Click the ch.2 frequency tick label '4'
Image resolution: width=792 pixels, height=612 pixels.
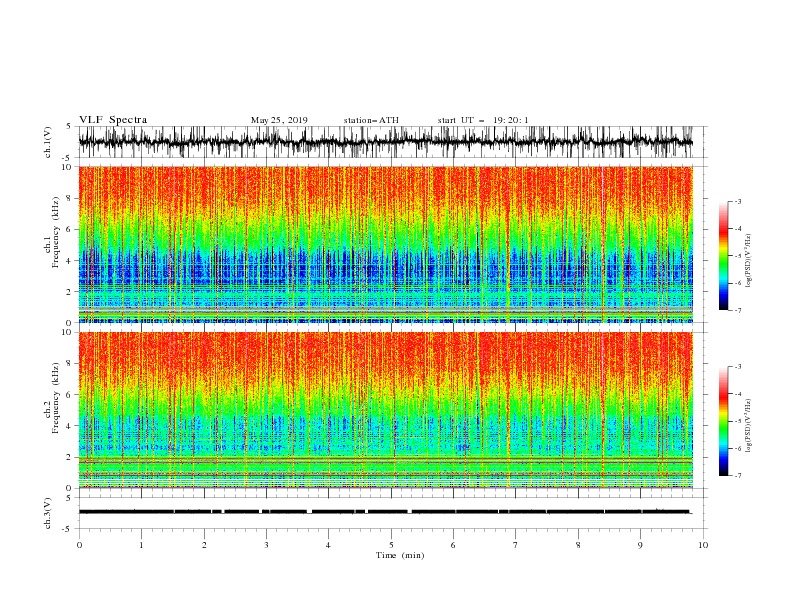tap(70, 426)
